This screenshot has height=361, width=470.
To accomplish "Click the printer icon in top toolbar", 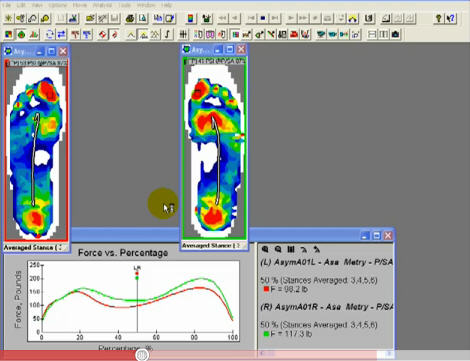I will click(x=130, y=18).
